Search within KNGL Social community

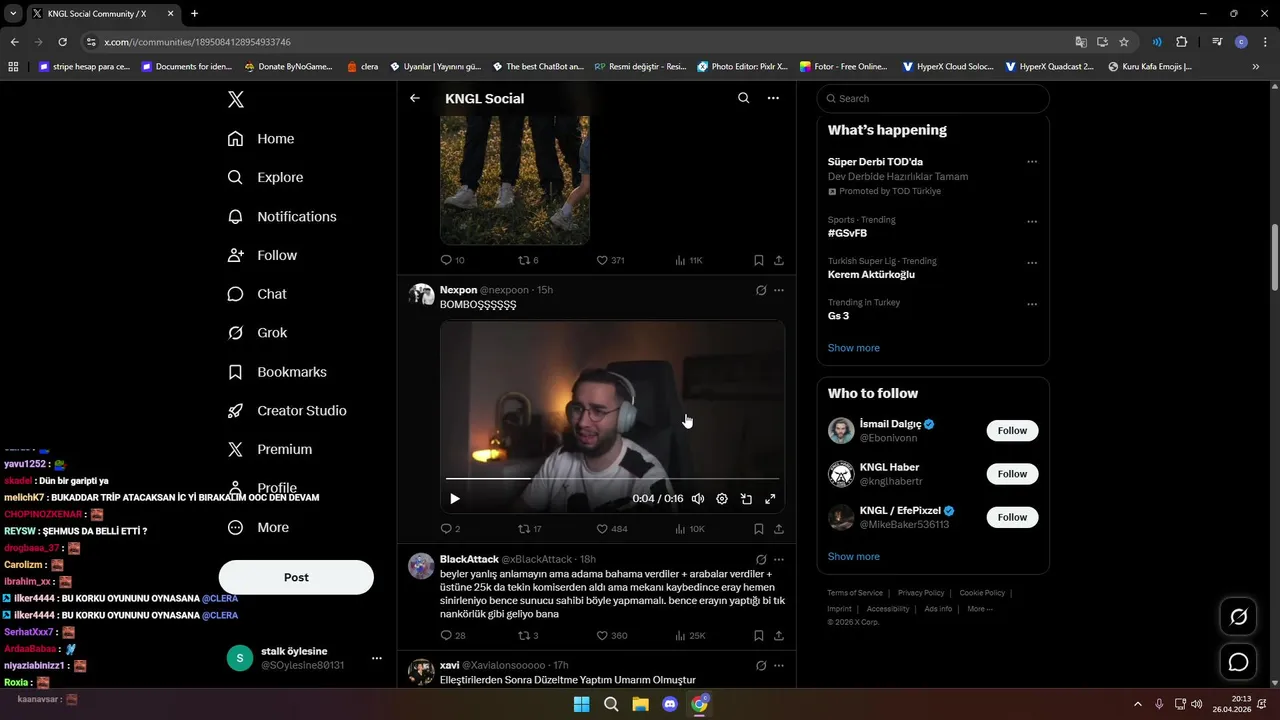pyautogui.click(x=743, y=98)
